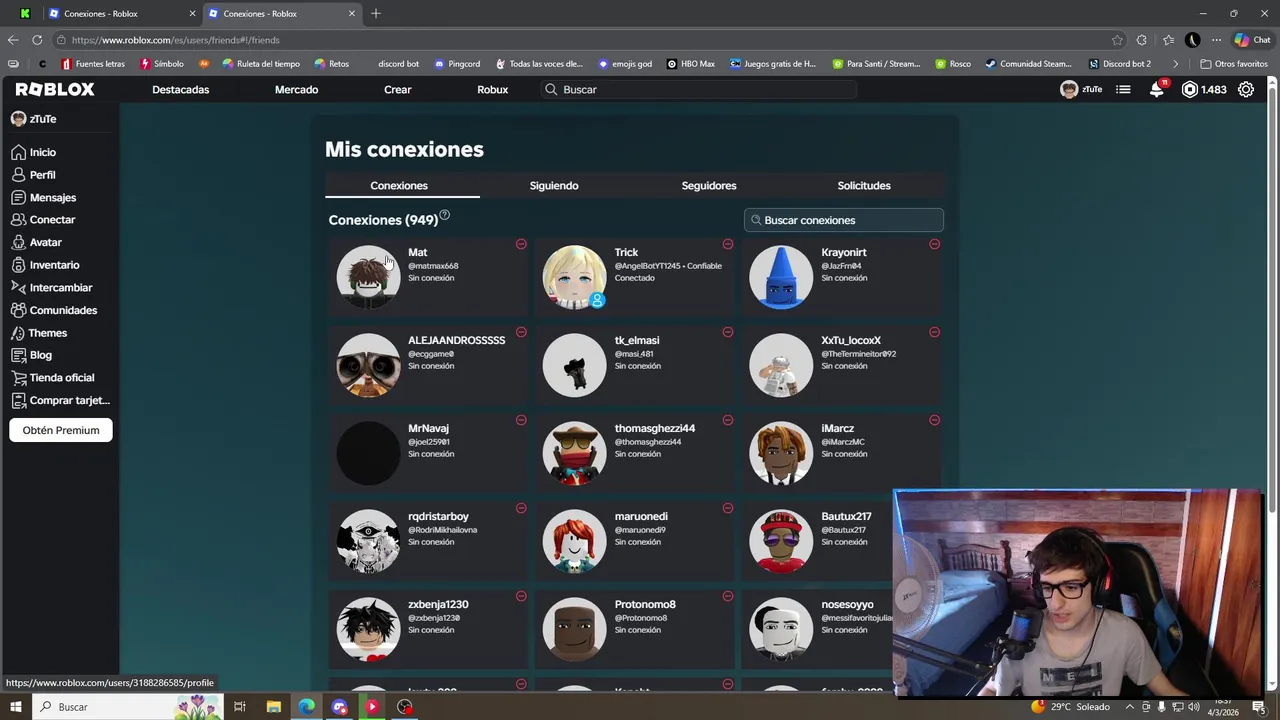Remove tk_elmasi connection minus icon
The height and width of the screenshot is (720, 1280).
[728, 332]
